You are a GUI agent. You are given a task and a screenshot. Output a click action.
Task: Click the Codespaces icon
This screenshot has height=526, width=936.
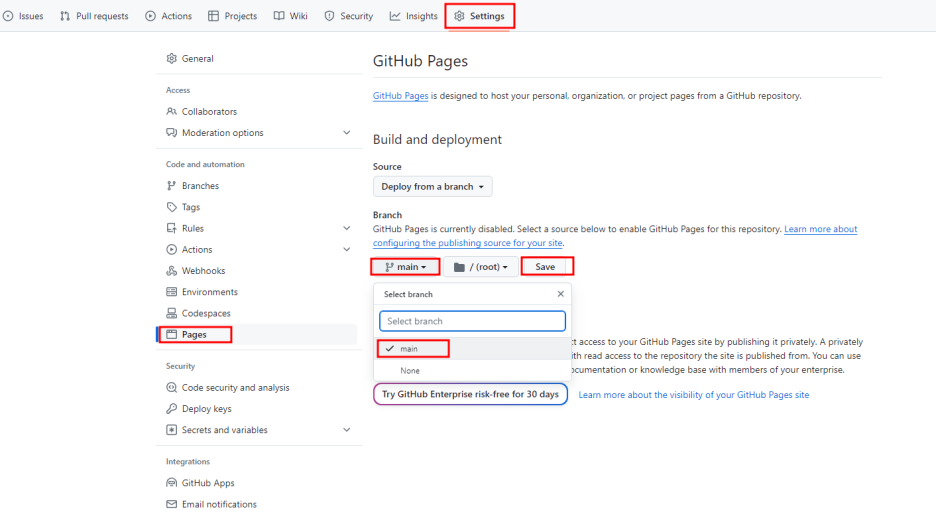(x=172, y=313)
